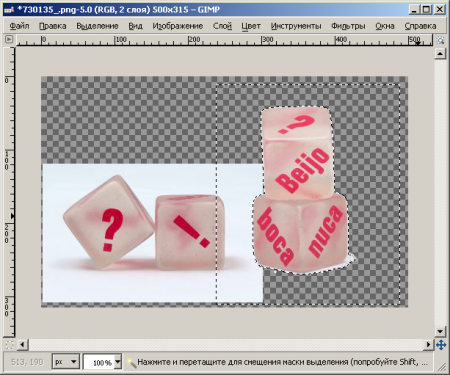Click the horizontal scrollbar left arrow
Image resolution: width=450 pixels, height=375 pixels.
tap(22, 344)
